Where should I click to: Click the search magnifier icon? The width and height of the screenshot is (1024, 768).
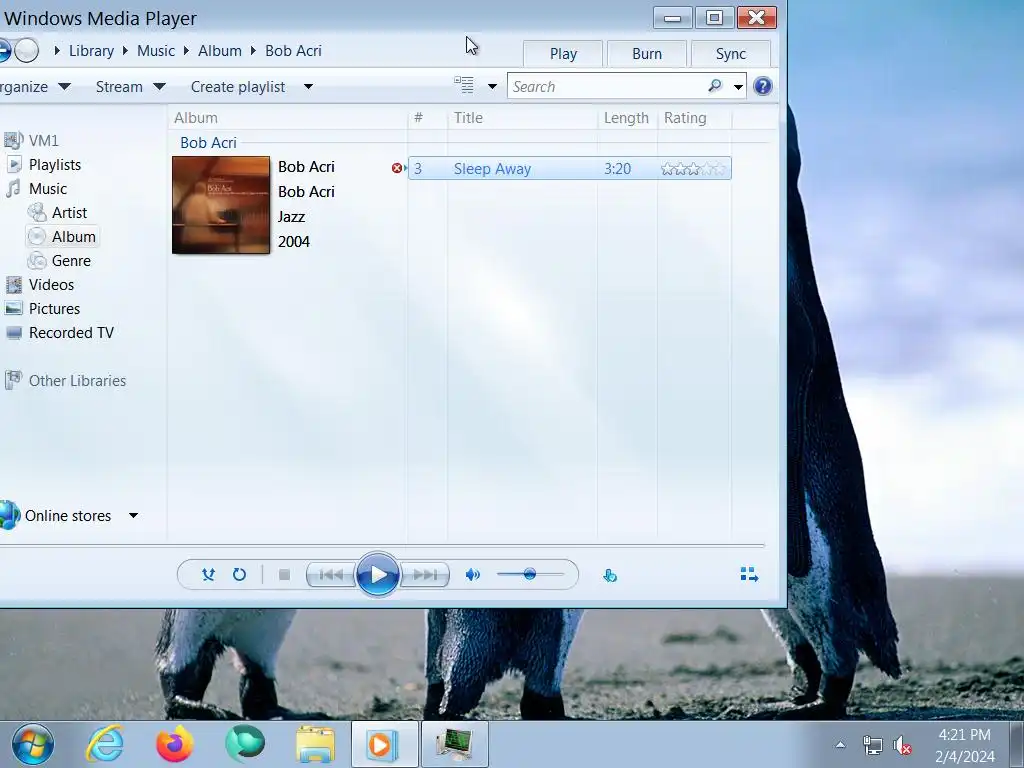[x=715, y=86]
